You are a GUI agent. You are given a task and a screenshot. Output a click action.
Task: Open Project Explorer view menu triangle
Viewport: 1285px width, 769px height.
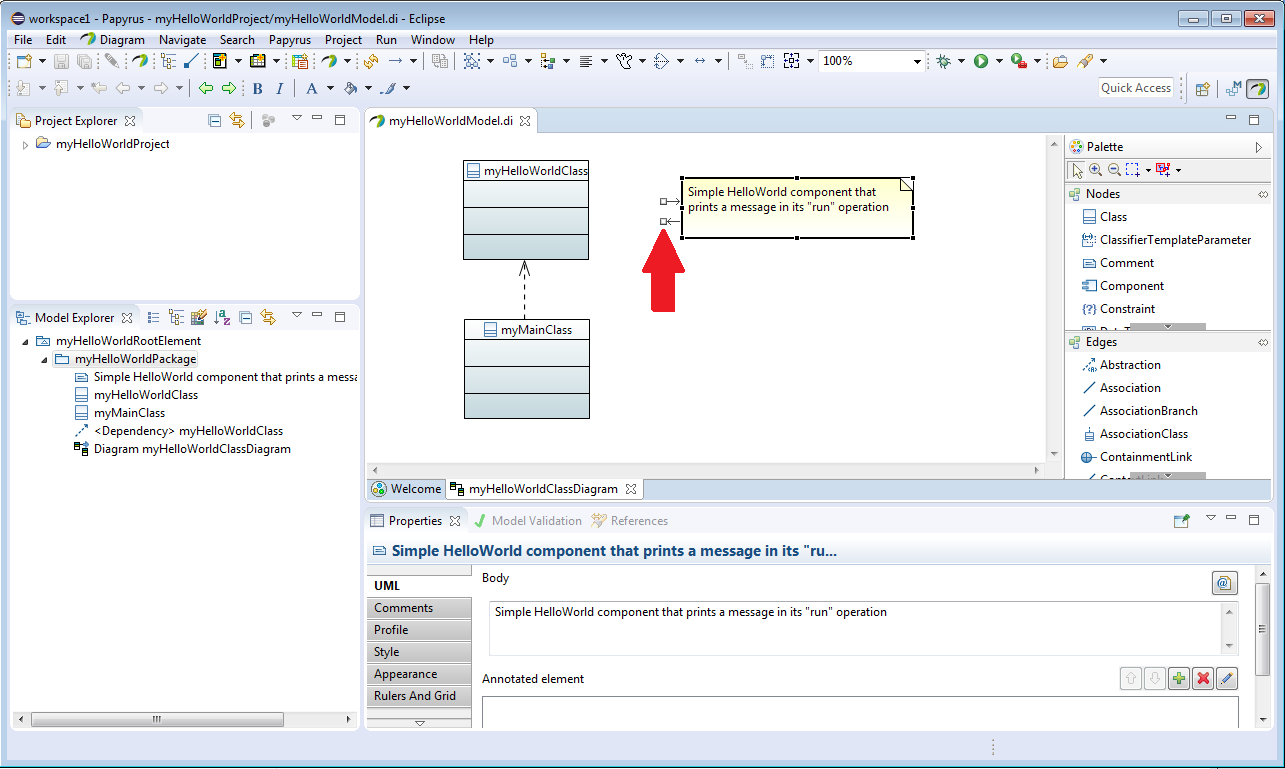pos(296,119)
